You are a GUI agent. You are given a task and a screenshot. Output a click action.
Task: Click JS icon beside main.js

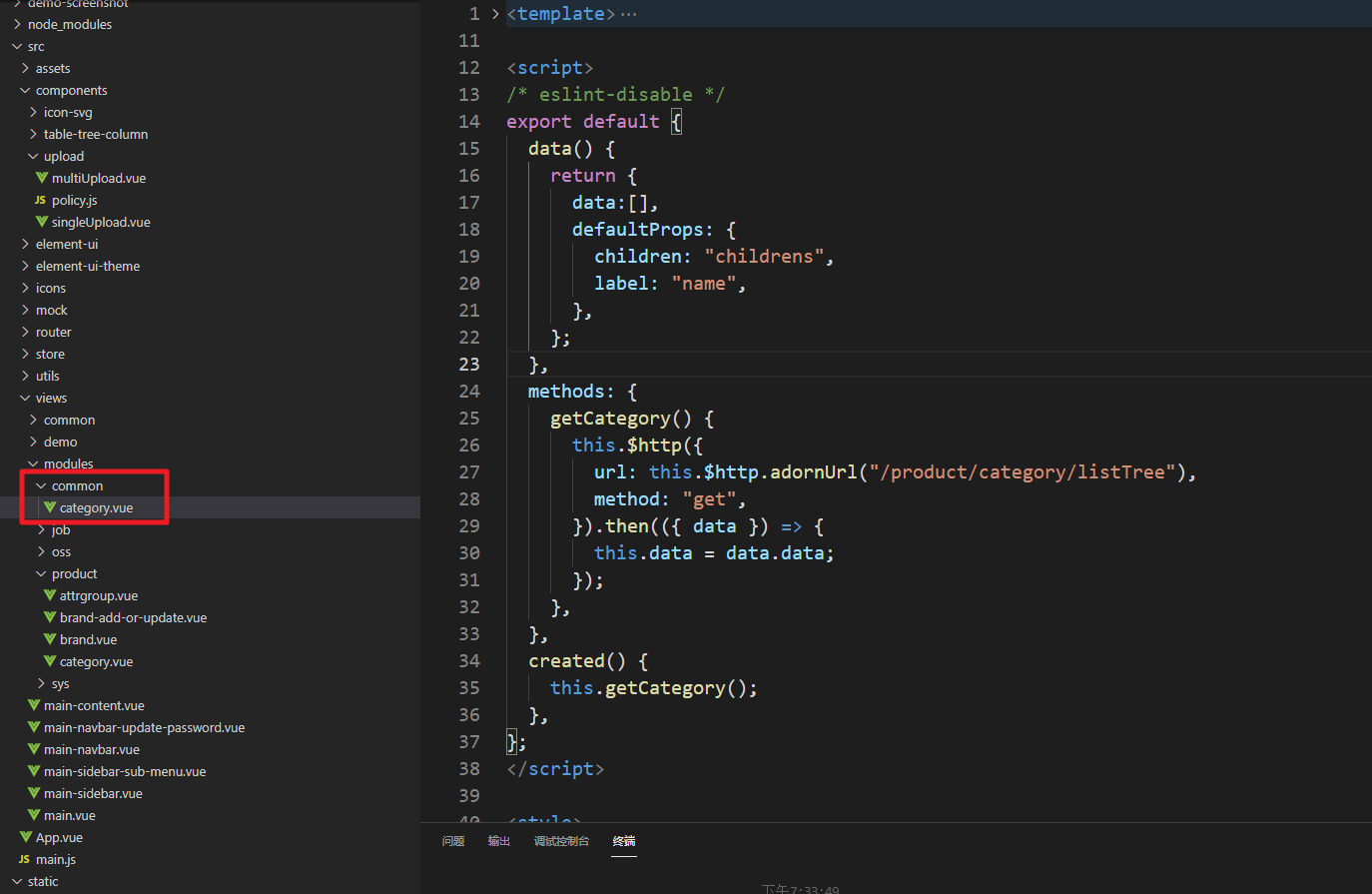[24, 859]
